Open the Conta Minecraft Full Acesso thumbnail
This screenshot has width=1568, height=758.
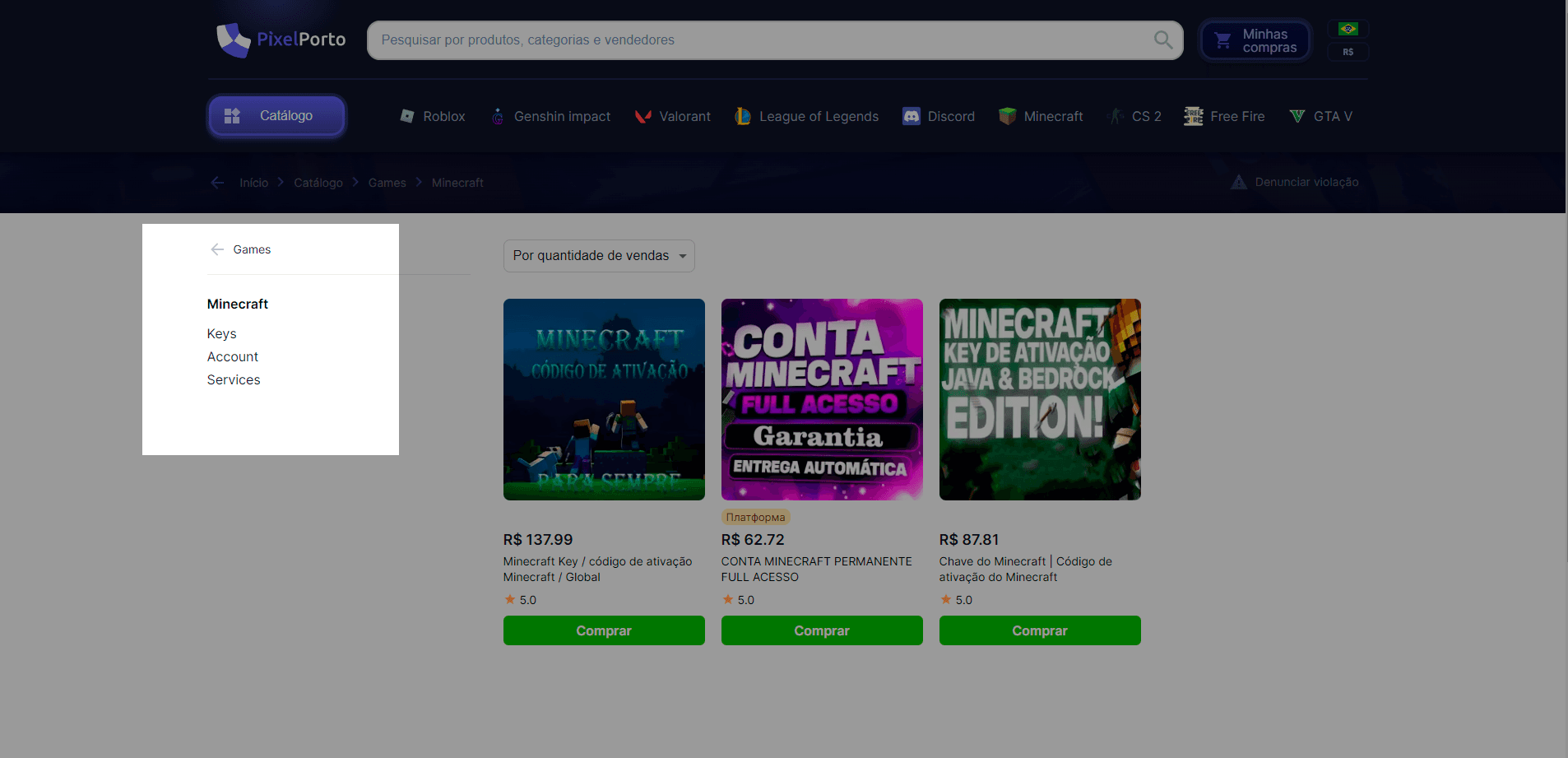pyautogui.click(x=822, y=399)
